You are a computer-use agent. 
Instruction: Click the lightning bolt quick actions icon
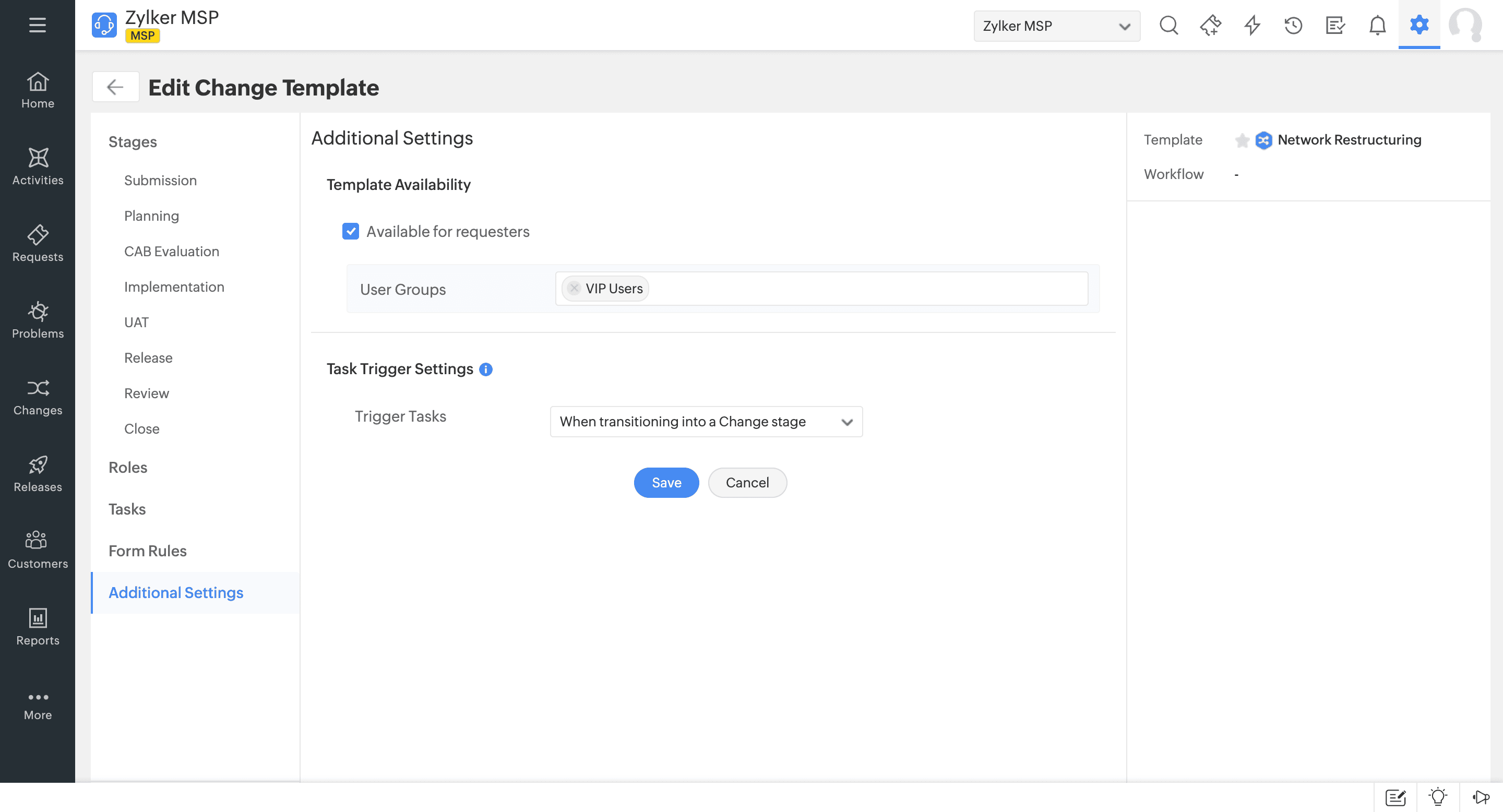coord(1252,26)
